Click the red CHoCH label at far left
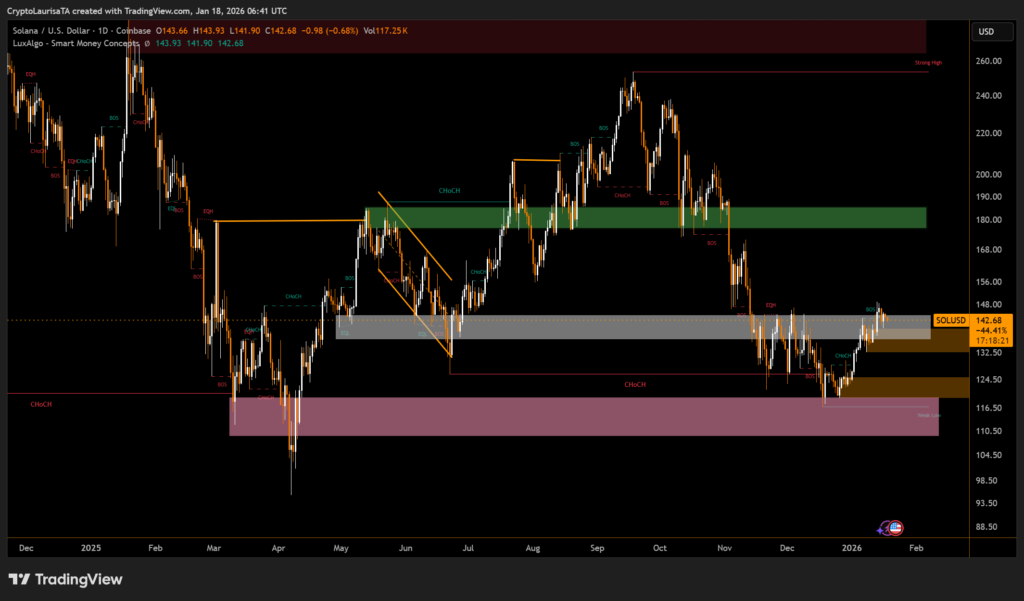Image resolution: width=1024 pixels, height=601 pixels. coord(41,404)
